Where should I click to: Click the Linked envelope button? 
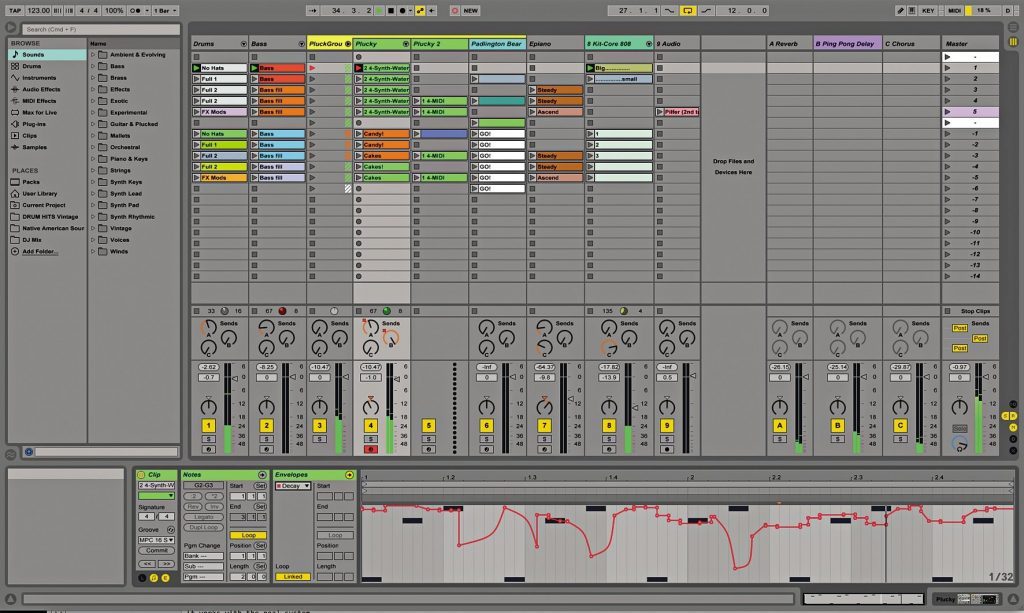pyautogui.click(x=293, y=577)
